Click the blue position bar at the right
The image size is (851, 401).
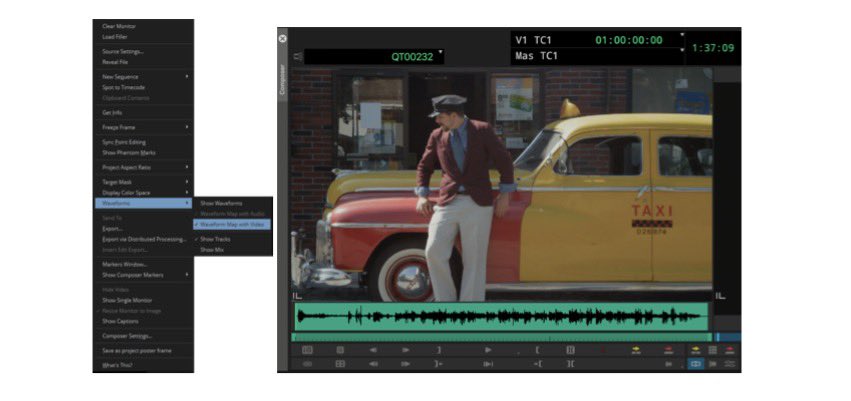click(x=727, y=337)
